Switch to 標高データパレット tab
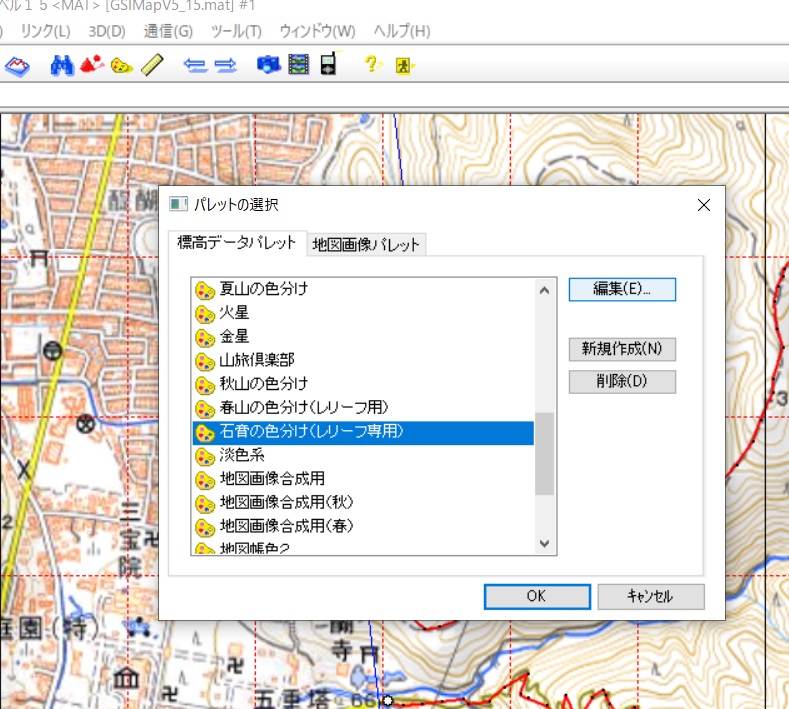Image resolution: width=789 pixels, height=709 pixels. point(236,243)
